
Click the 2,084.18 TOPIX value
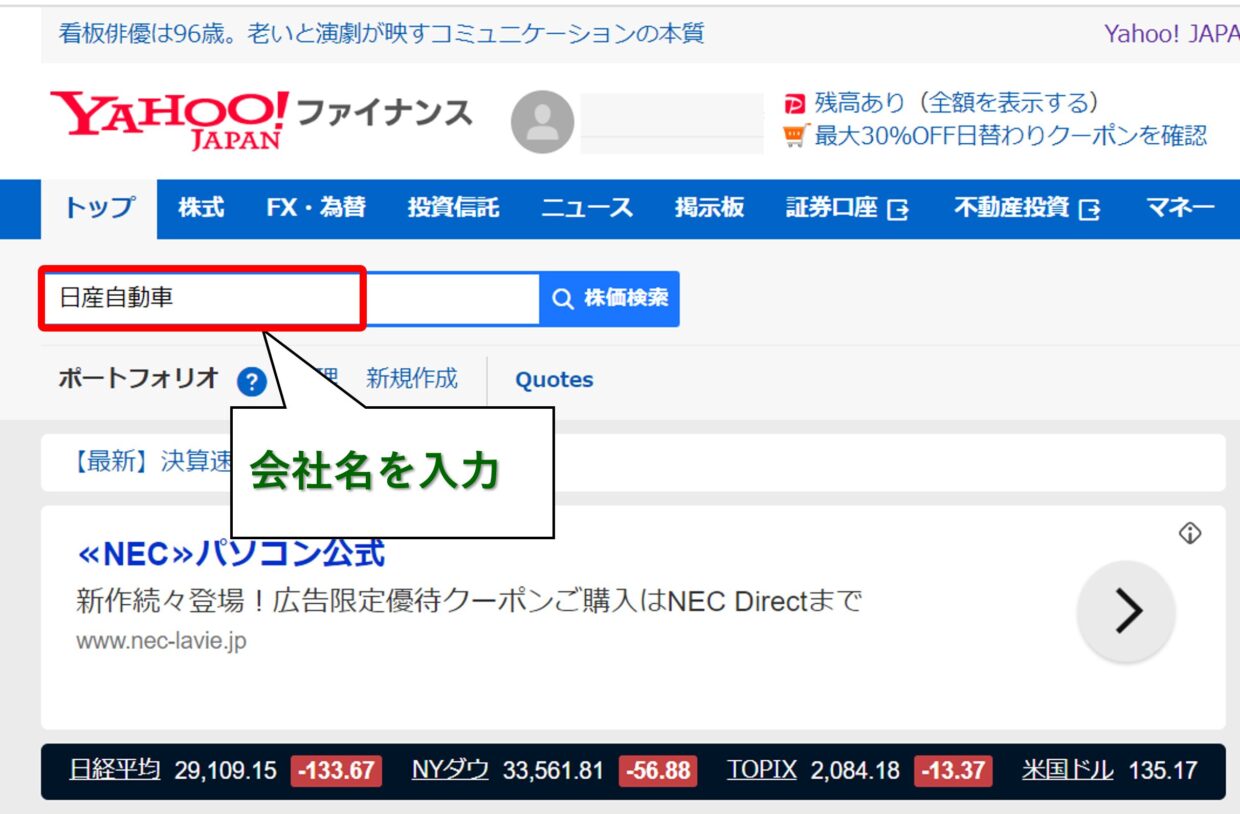coord(855,771)
